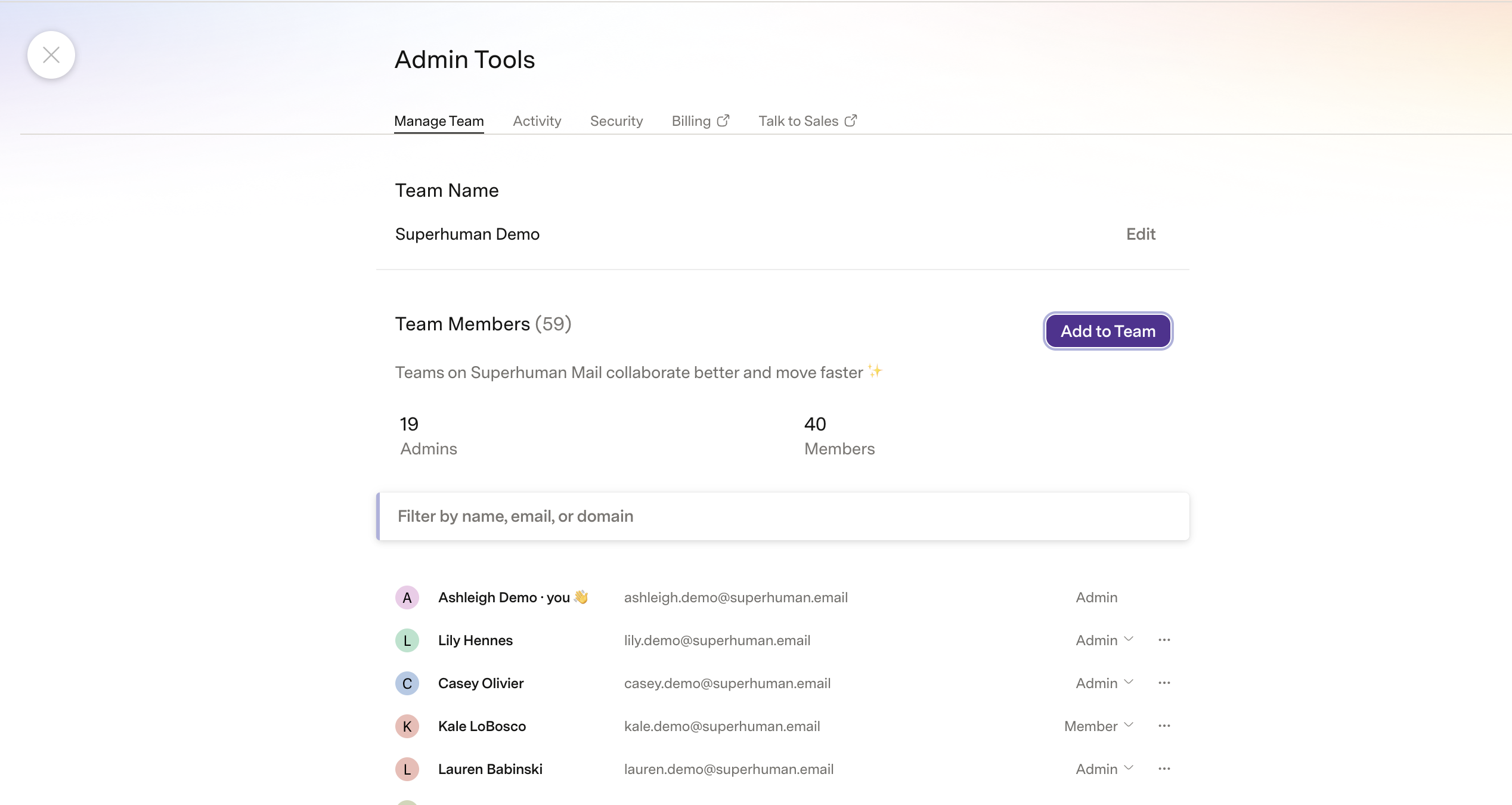Click the 19 Admins count
The width and height of the screenshot is (1512, 805).
(x=429, y=436)
